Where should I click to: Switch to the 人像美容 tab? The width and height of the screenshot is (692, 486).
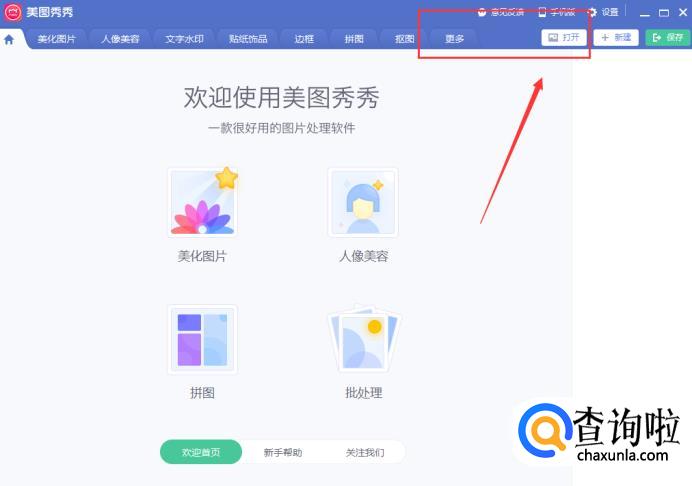coord(120,39)
